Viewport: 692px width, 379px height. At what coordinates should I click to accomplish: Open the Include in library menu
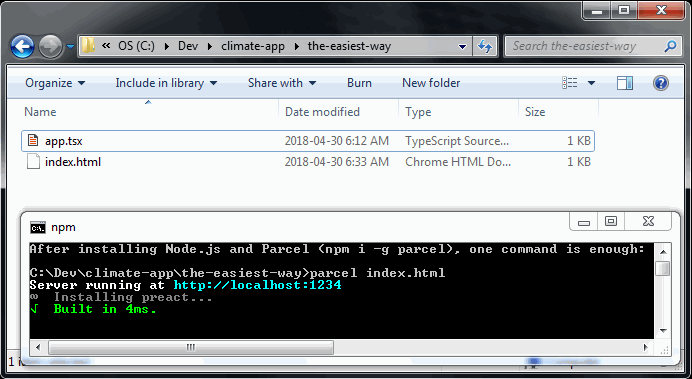click(x=166, y=83)
